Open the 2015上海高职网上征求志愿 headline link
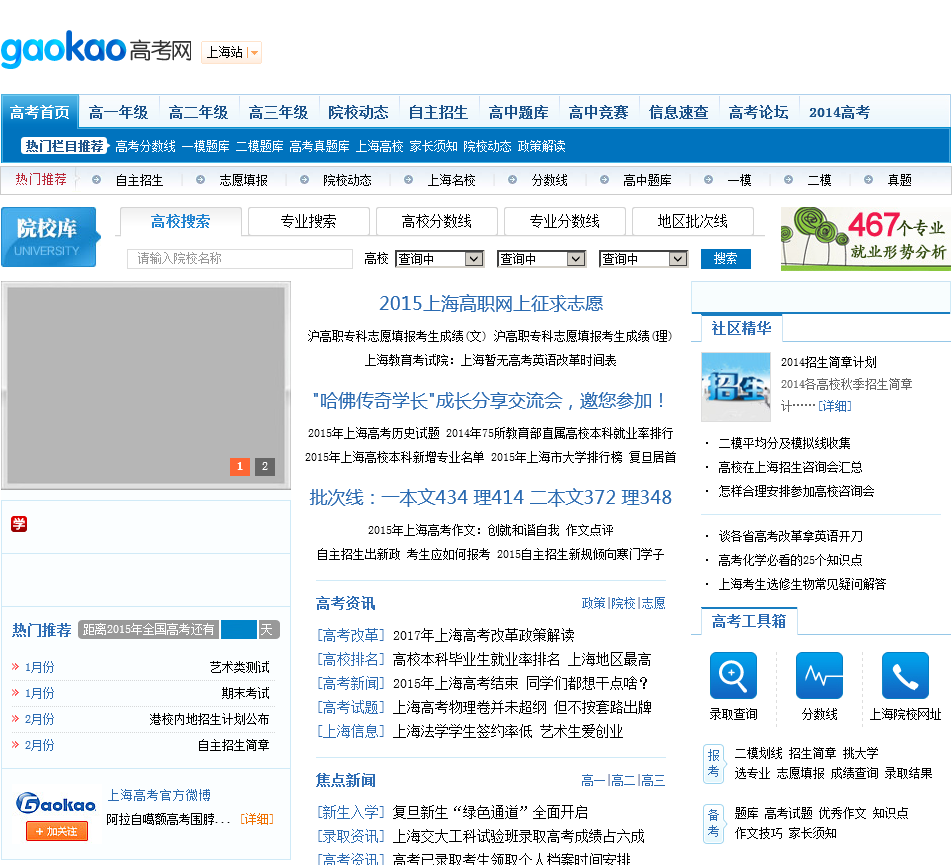 [x=491, y=304]
